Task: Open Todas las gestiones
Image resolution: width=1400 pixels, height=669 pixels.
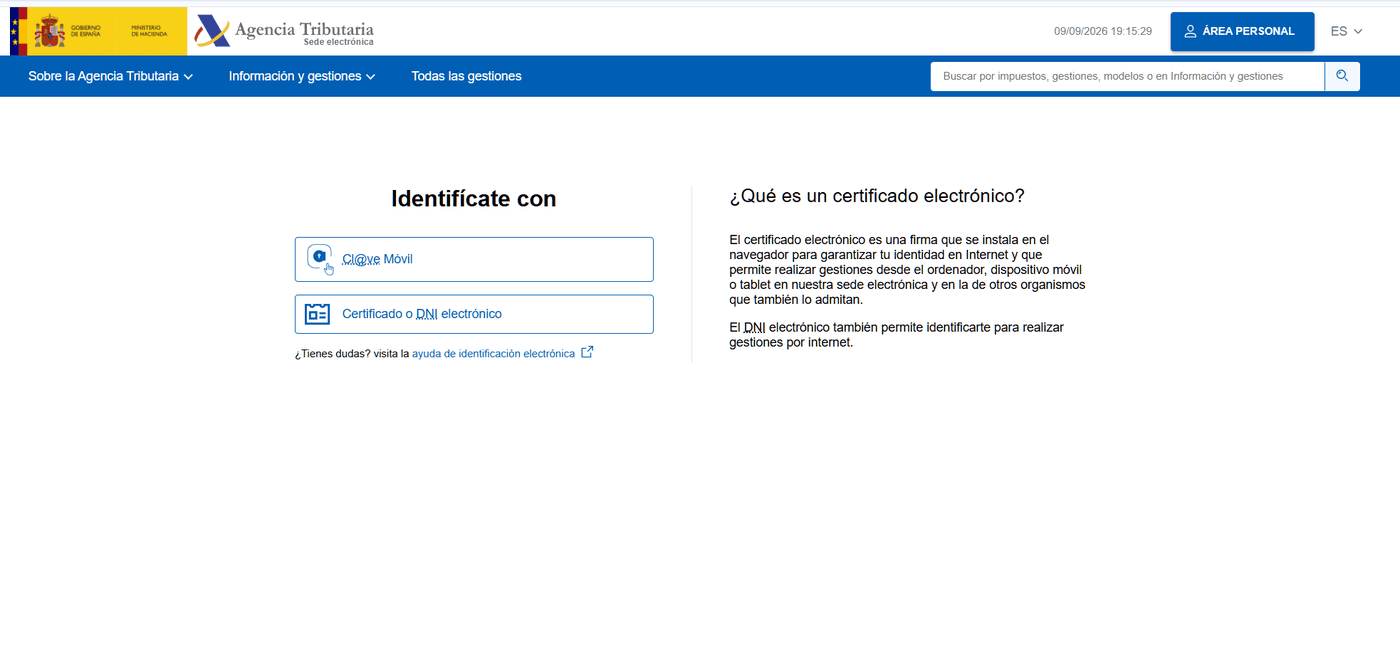Action: [466, 76]
